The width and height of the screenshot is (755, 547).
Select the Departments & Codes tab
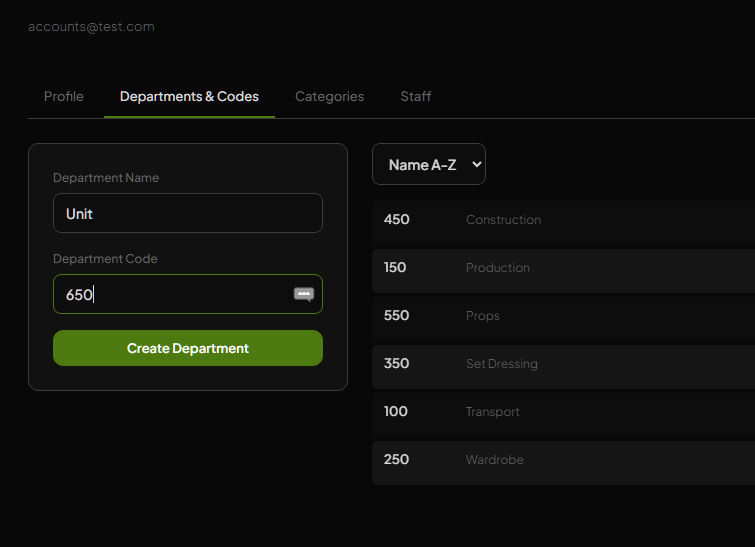189,97
